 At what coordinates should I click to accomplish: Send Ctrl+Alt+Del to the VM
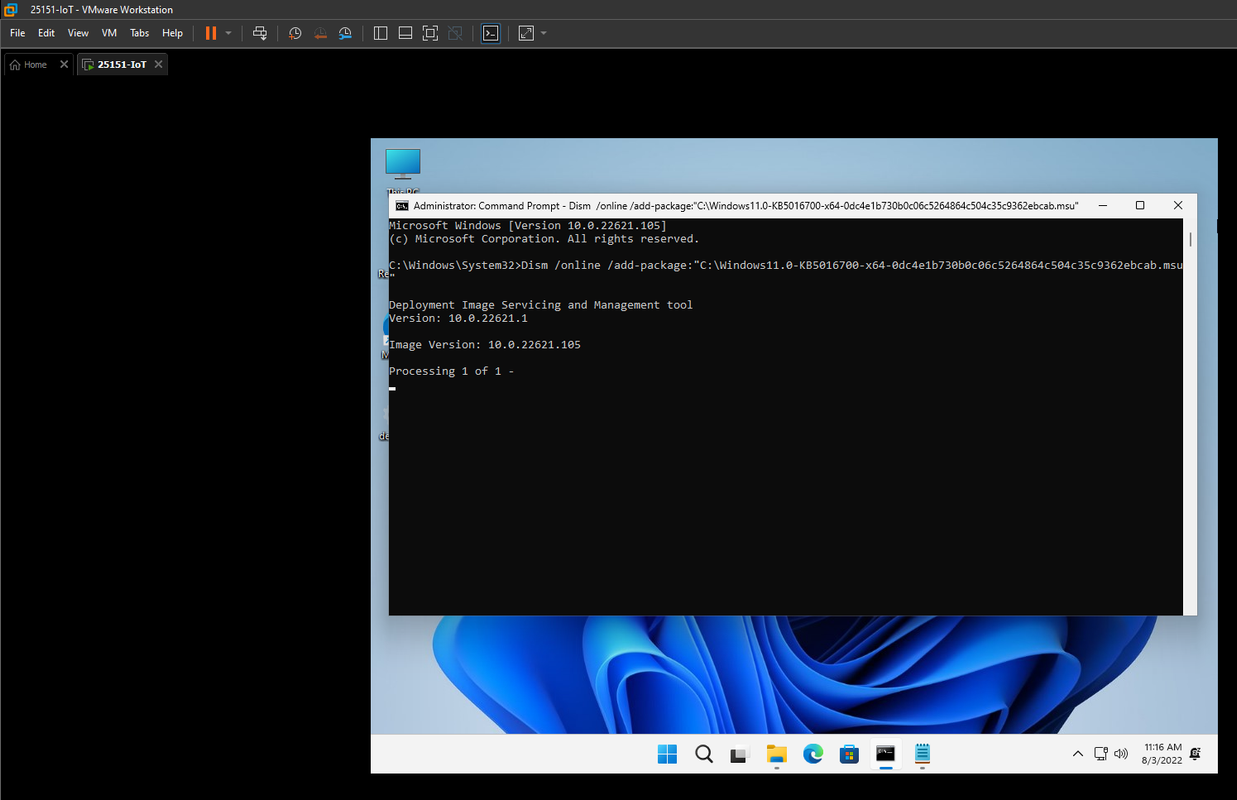pyautogui.click(x=260, y=33)
